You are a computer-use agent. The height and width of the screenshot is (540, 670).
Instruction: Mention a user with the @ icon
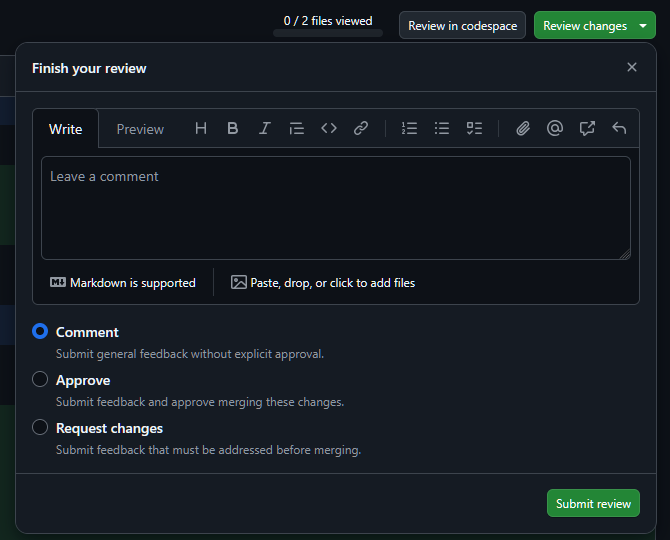(555, 128)
